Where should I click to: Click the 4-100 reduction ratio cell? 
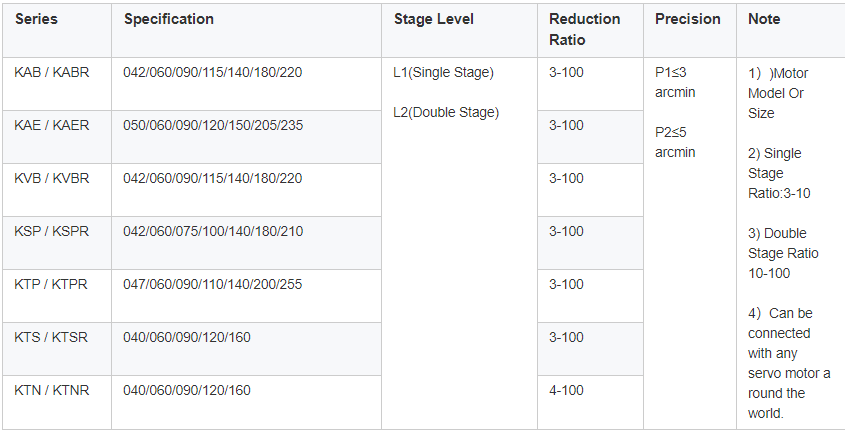[566, 390]
